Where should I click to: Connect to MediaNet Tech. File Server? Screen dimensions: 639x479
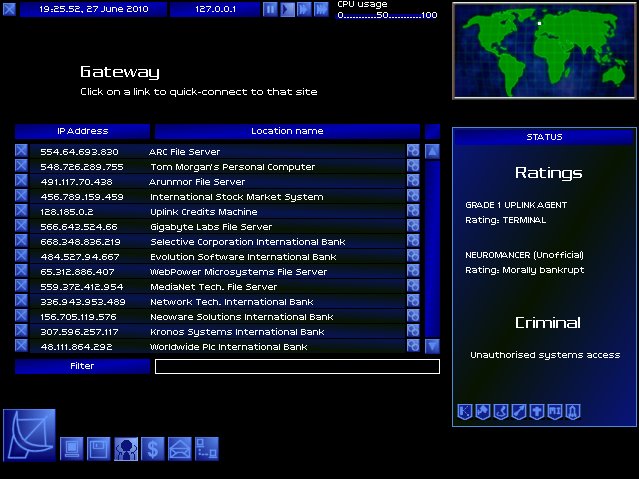coord(218,287)
